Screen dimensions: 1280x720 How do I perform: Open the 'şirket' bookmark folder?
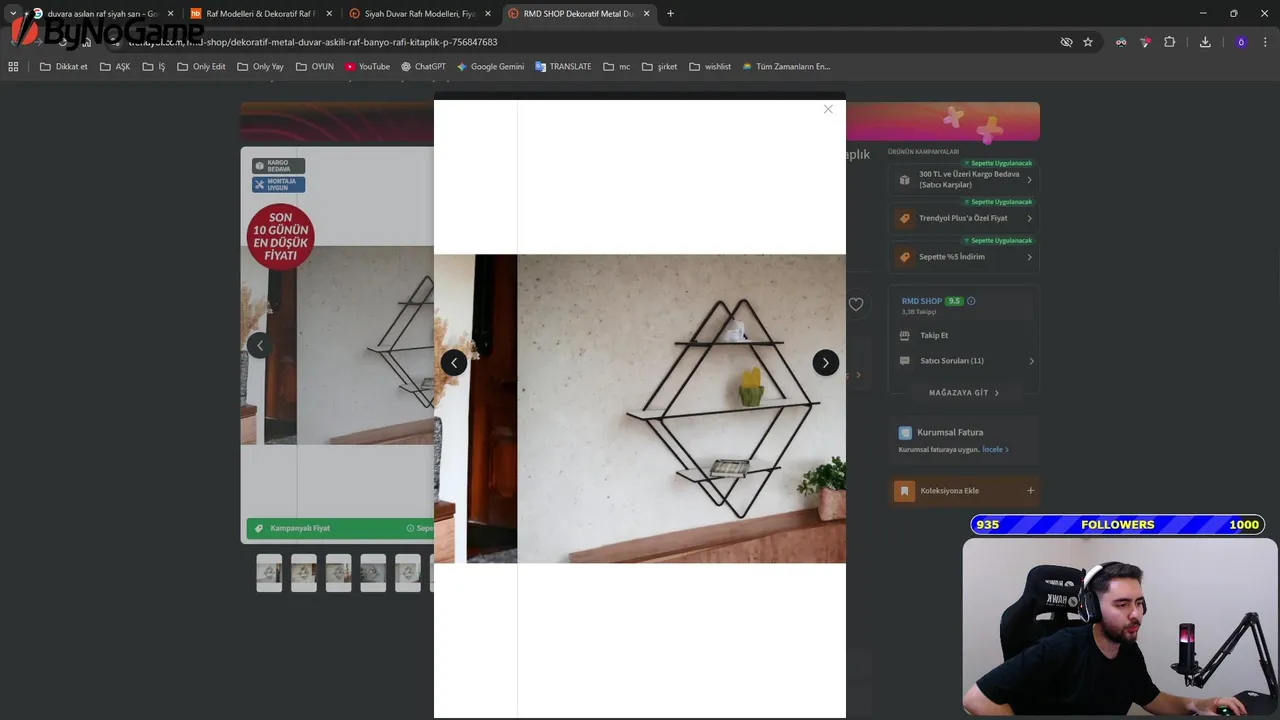pos(660,67)
